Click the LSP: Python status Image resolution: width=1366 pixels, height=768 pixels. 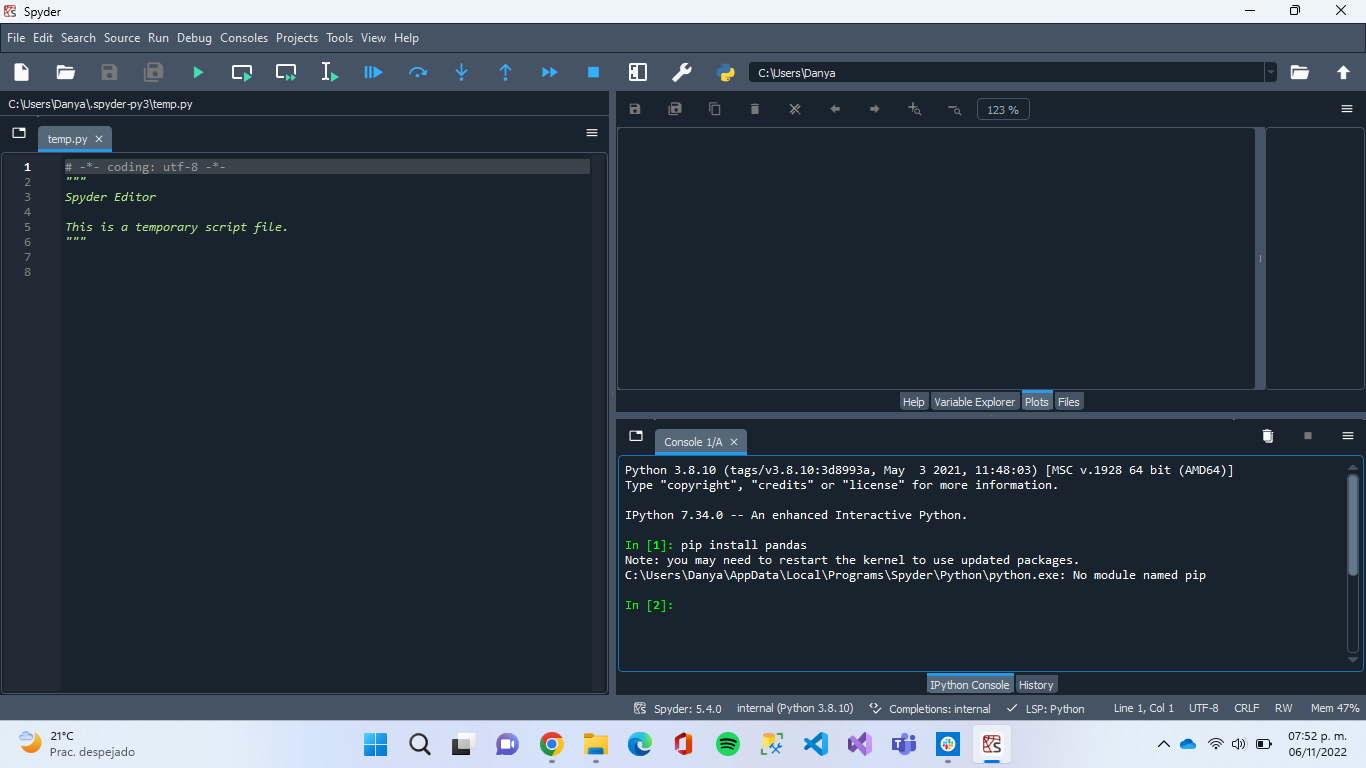point(1045,708)
